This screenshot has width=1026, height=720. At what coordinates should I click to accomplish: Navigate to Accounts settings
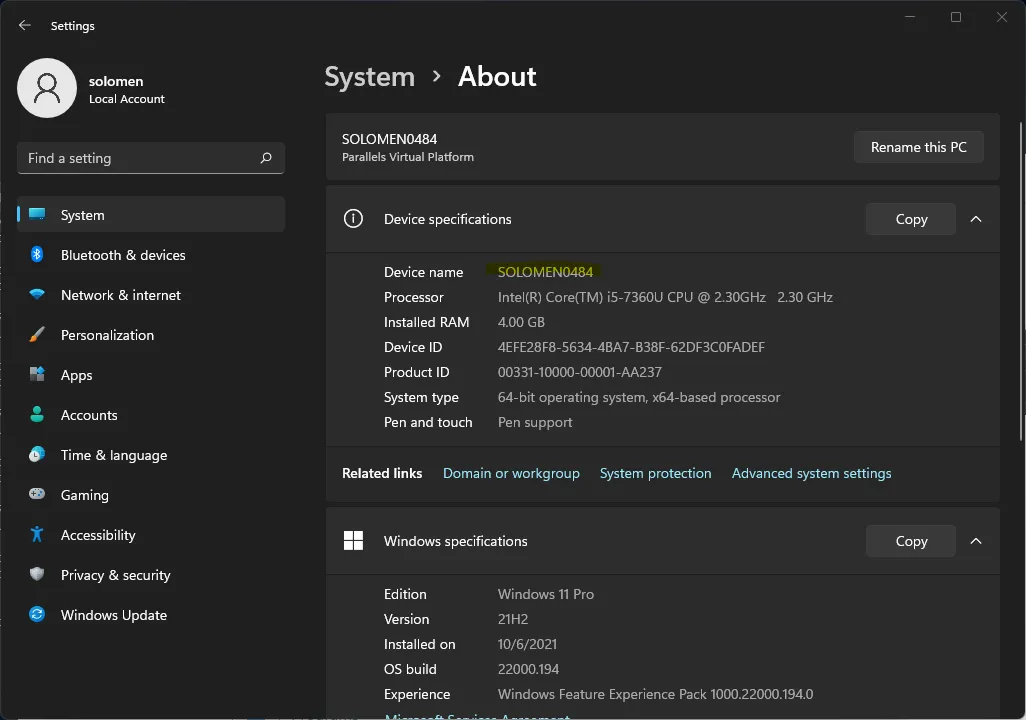coord(151,414)
